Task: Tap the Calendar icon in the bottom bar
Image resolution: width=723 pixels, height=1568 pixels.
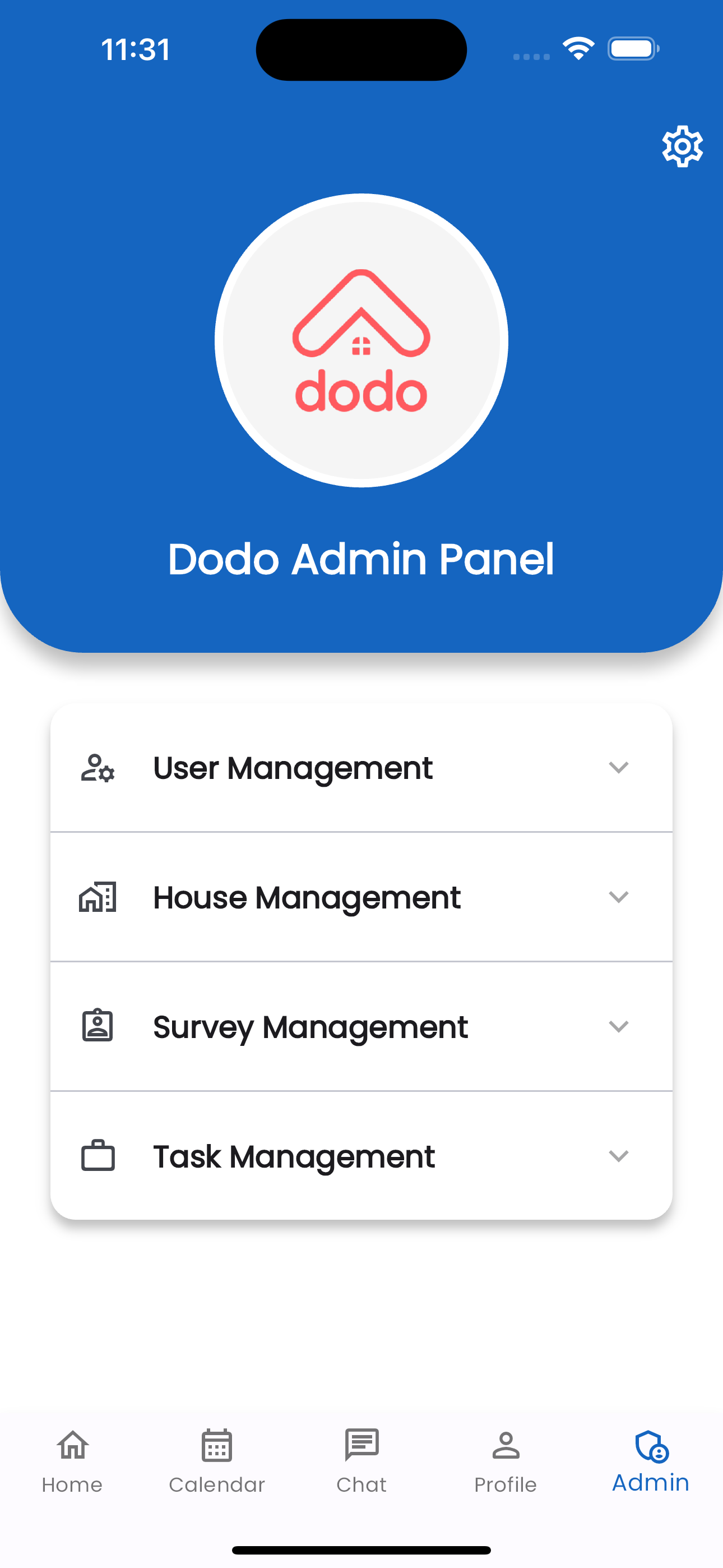Action: pos(217,1445)
